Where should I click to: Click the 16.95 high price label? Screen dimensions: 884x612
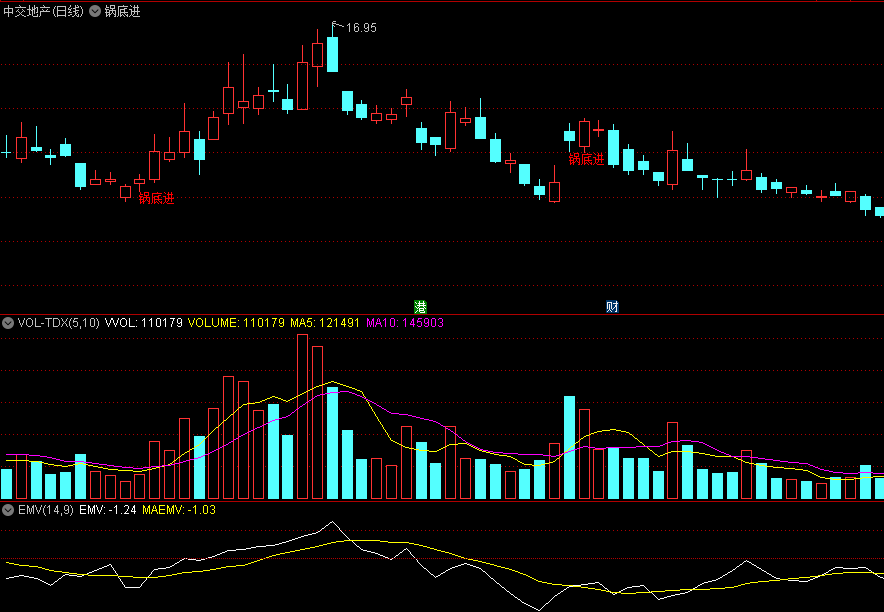361,28
